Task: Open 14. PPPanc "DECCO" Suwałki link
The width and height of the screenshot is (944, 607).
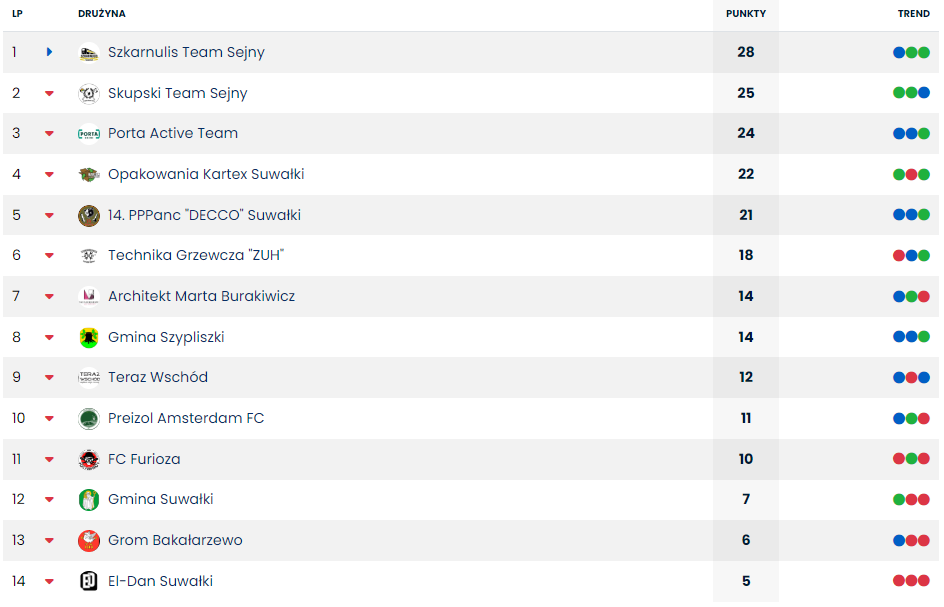Action: click(x=204, y=215)
